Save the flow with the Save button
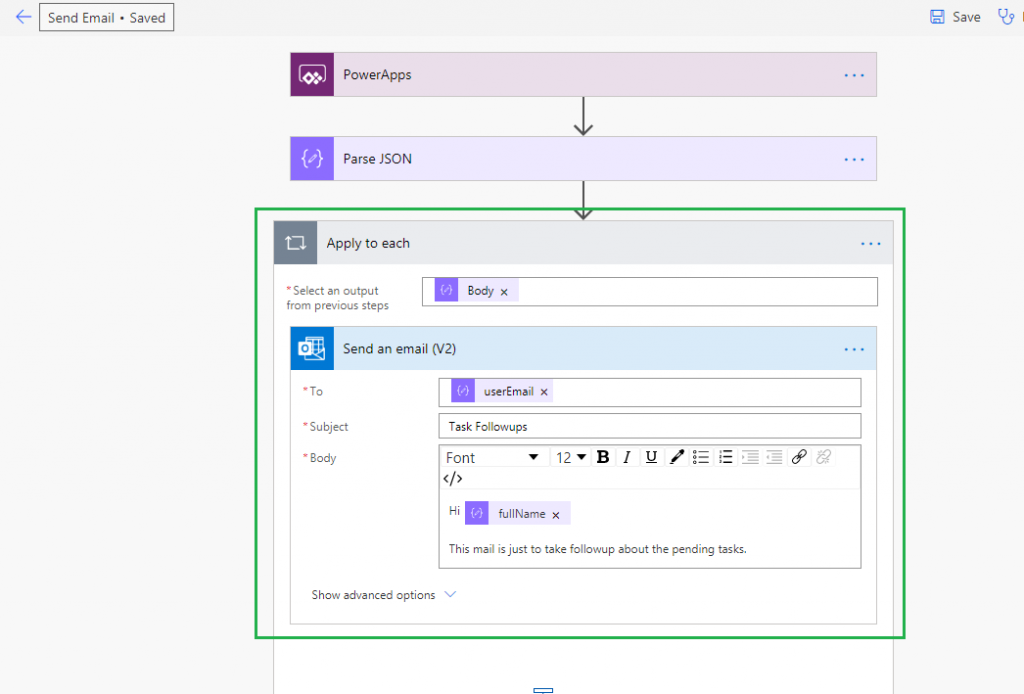Viewport: 1024px width, 694px height. tap(954, 16)
